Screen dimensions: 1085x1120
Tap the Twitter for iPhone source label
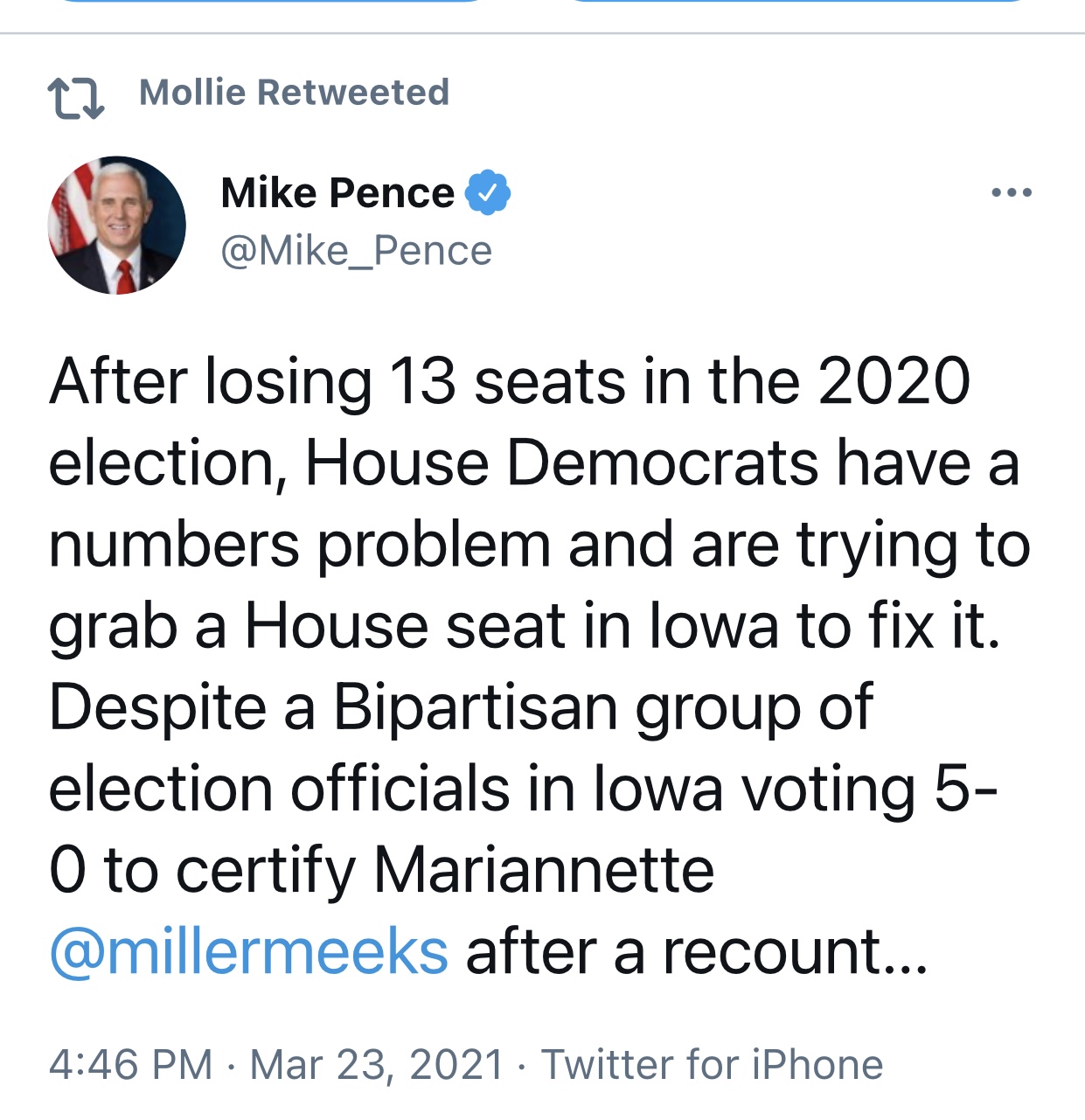[x=712, y=1064]
